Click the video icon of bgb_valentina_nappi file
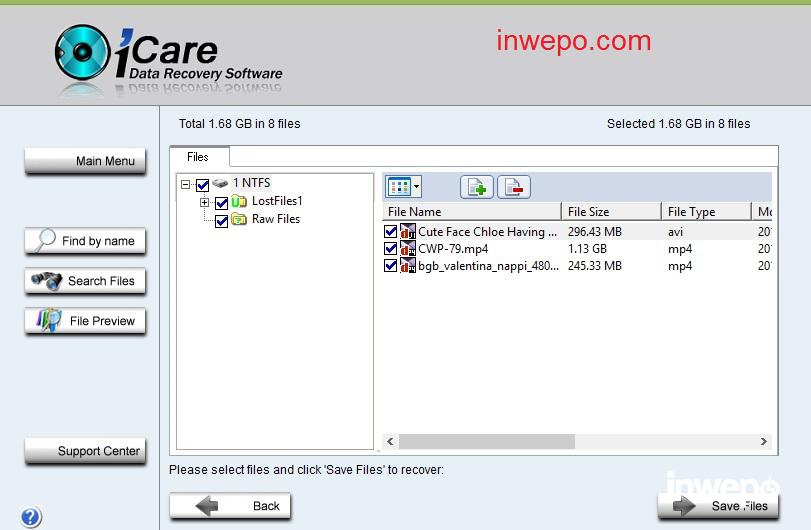The width and height of the screenshot is (811, 530). [x=408, y=266]
